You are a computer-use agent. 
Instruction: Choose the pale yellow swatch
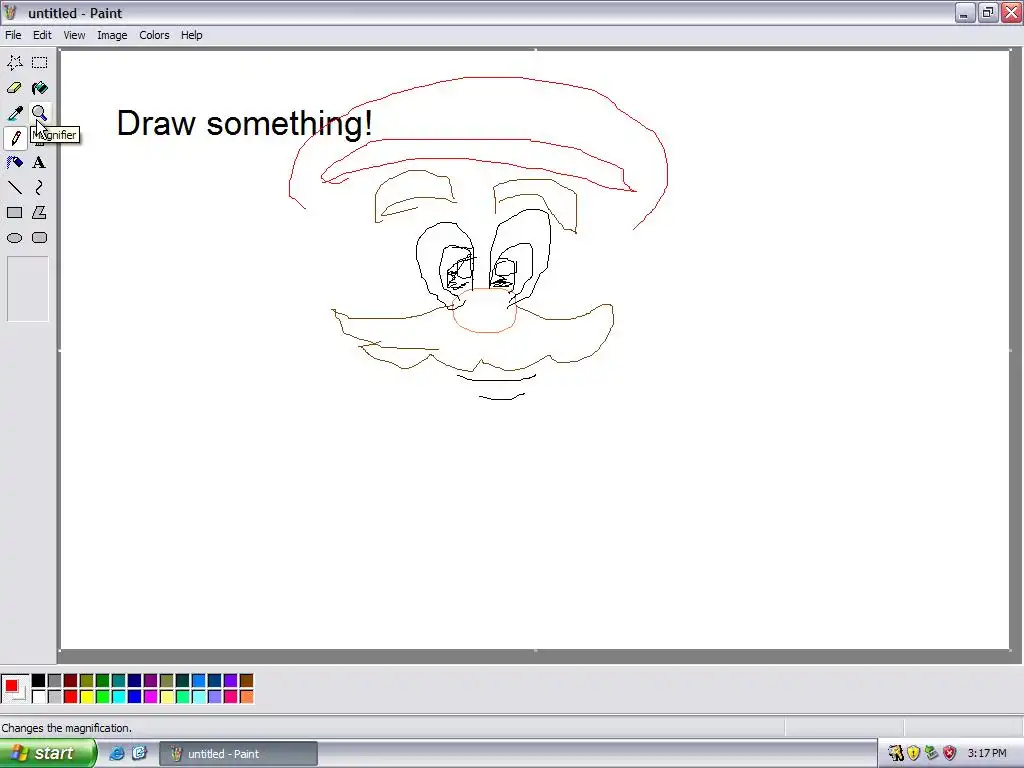coord(167,697)
